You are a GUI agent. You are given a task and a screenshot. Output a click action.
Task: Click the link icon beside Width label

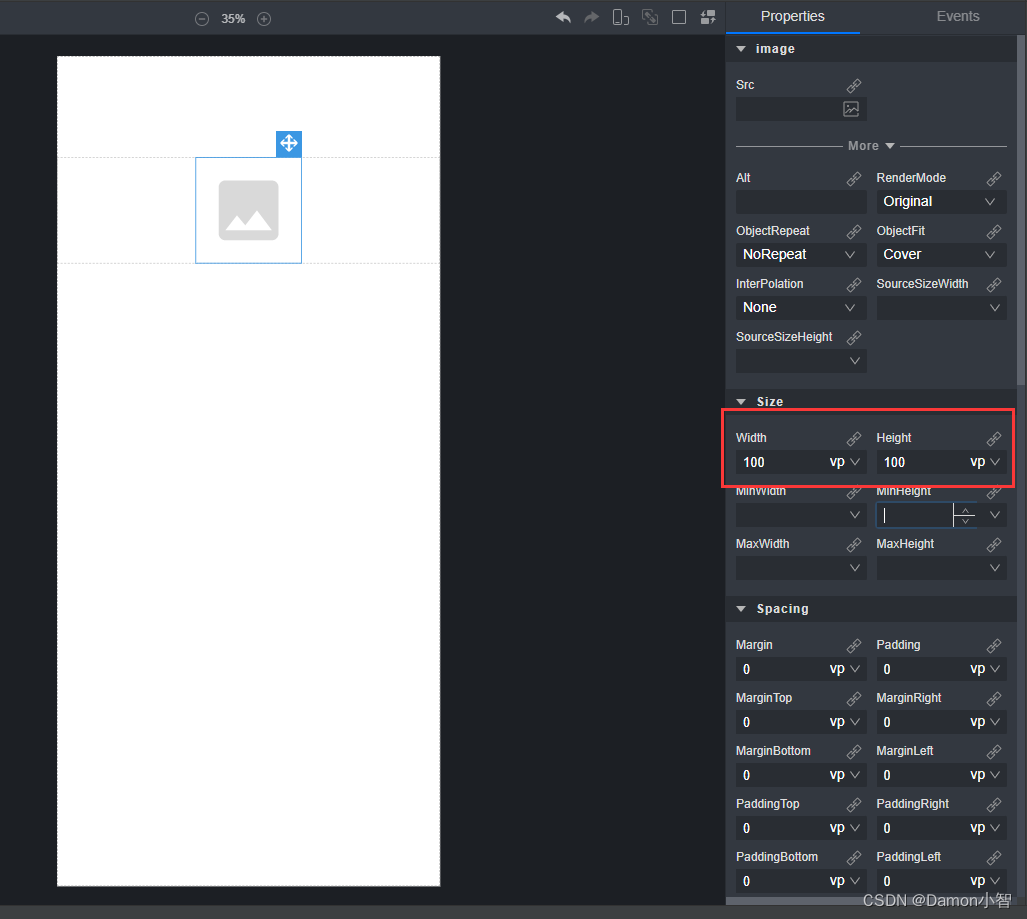click(x=854, y=439)
